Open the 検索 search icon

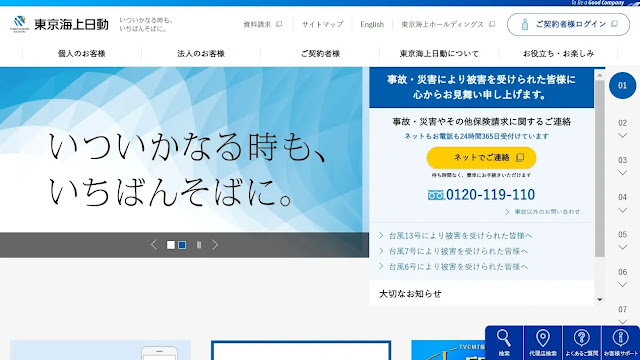[x=504, y=343]
